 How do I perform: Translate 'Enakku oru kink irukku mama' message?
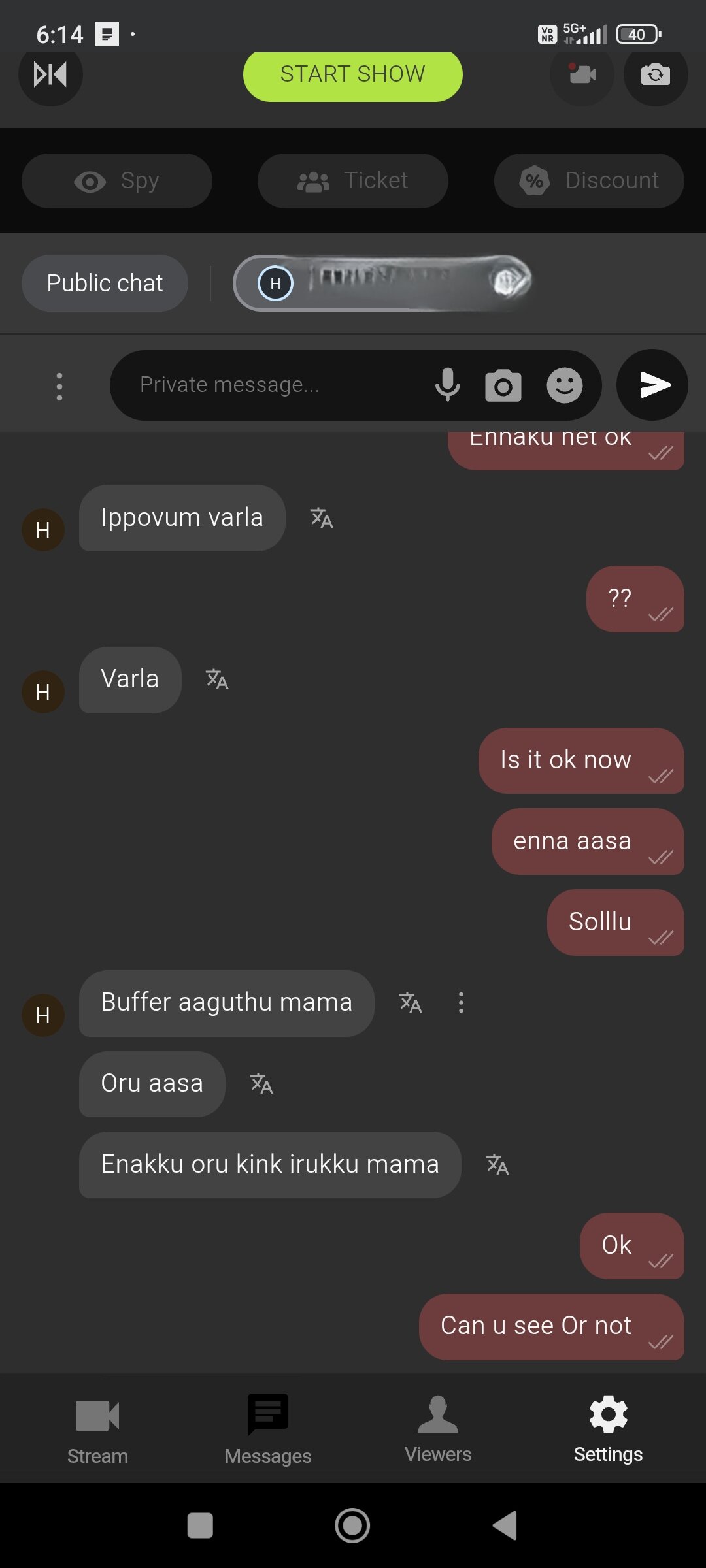[x=497, y=1165]
